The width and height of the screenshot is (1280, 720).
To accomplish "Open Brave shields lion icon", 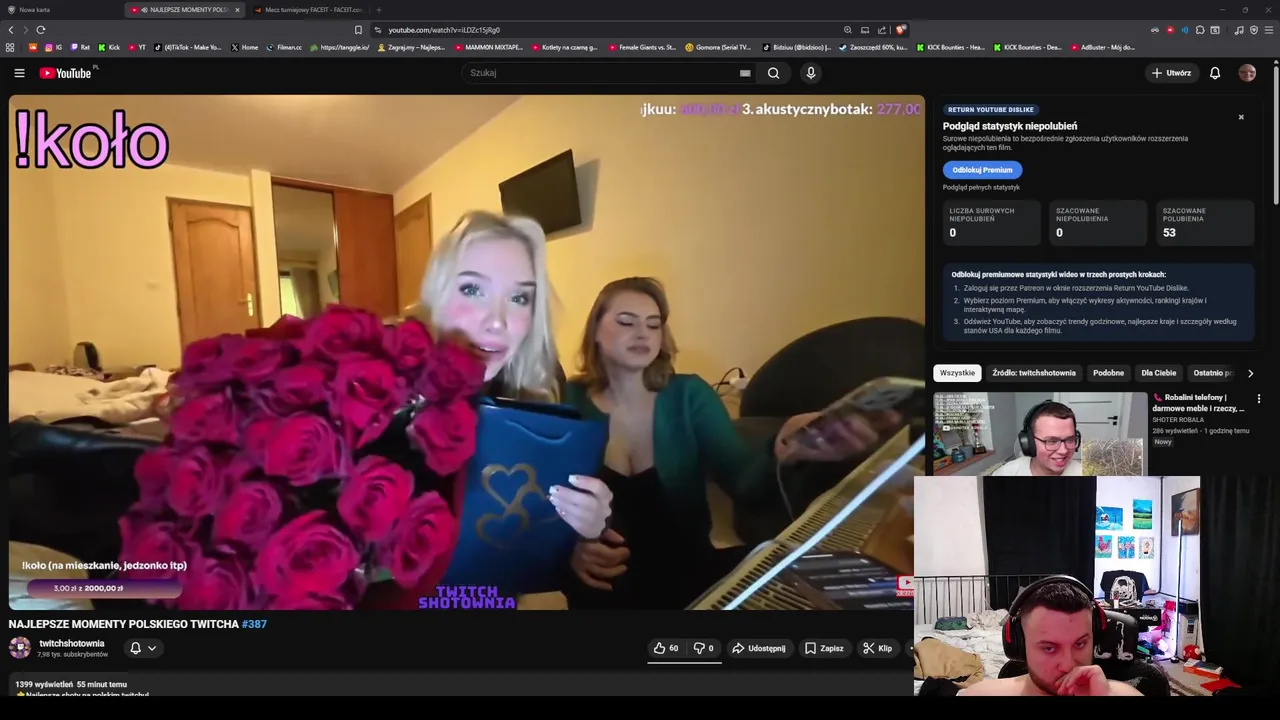I will pos(901,30).
